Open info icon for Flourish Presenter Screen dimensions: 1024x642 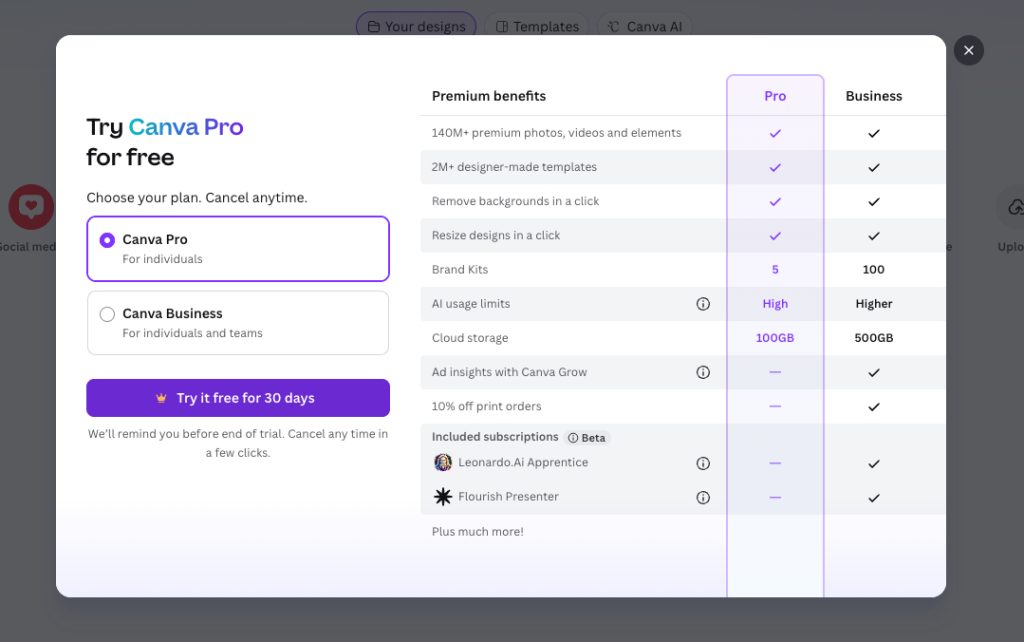703,498
